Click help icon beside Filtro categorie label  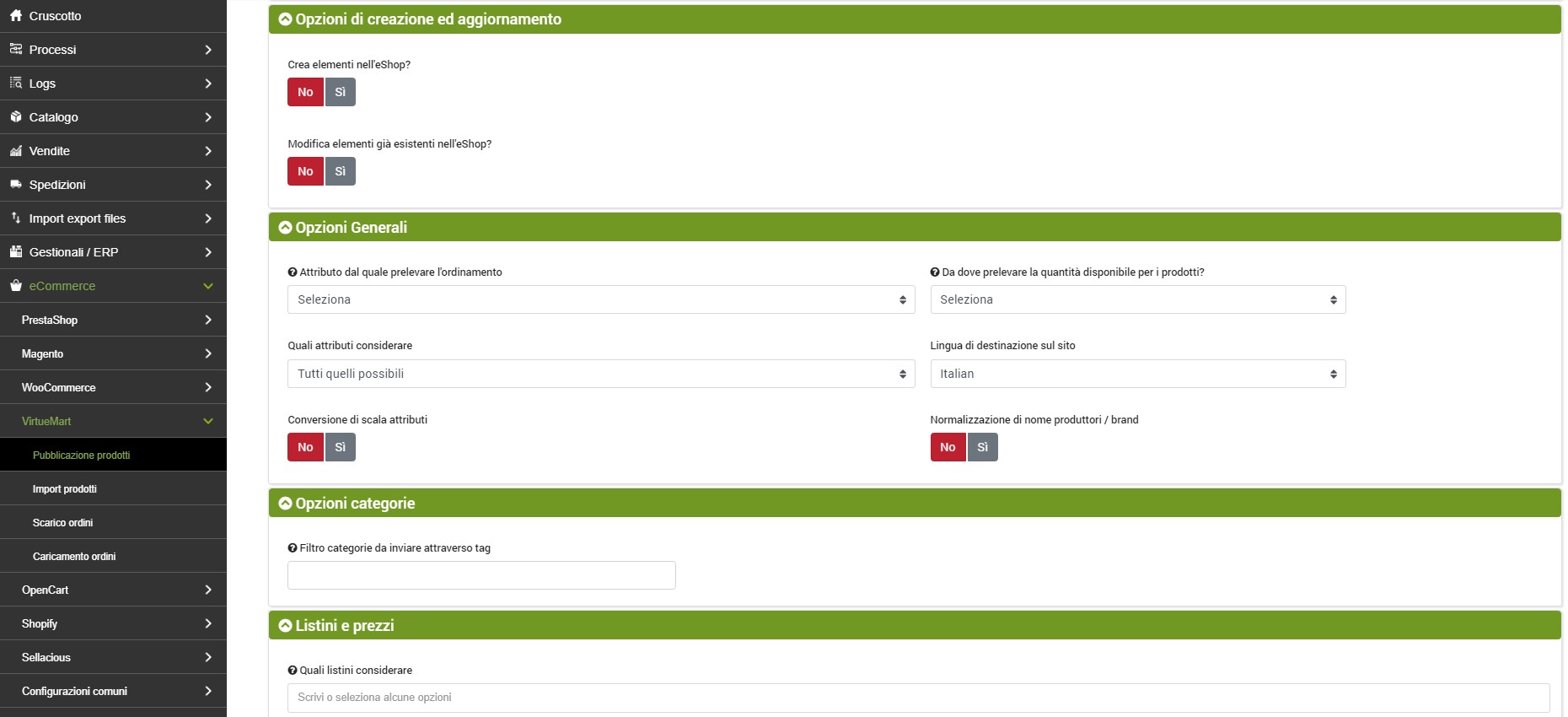pos(293,548)
